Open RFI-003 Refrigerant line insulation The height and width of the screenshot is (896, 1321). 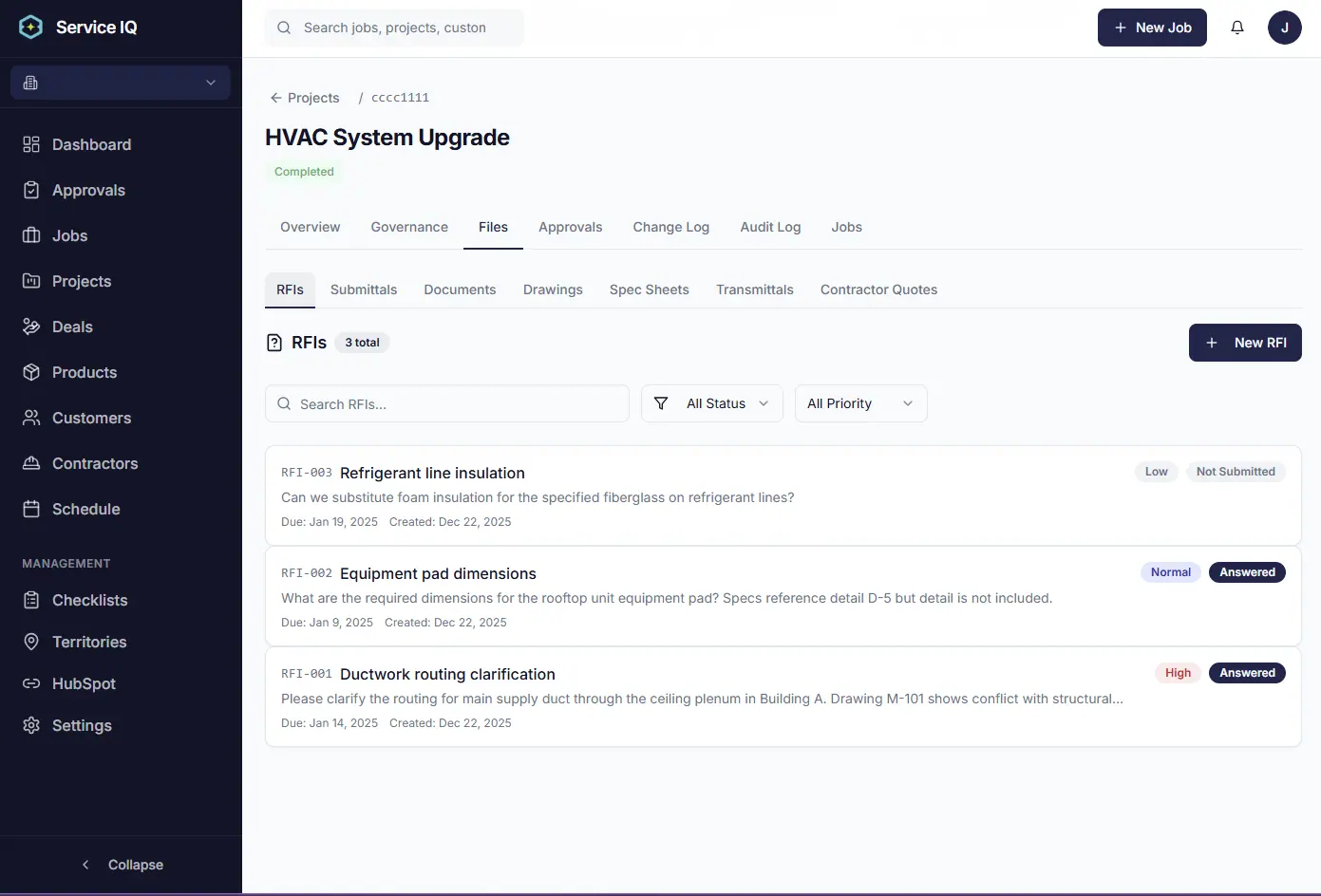click(783, 495)
